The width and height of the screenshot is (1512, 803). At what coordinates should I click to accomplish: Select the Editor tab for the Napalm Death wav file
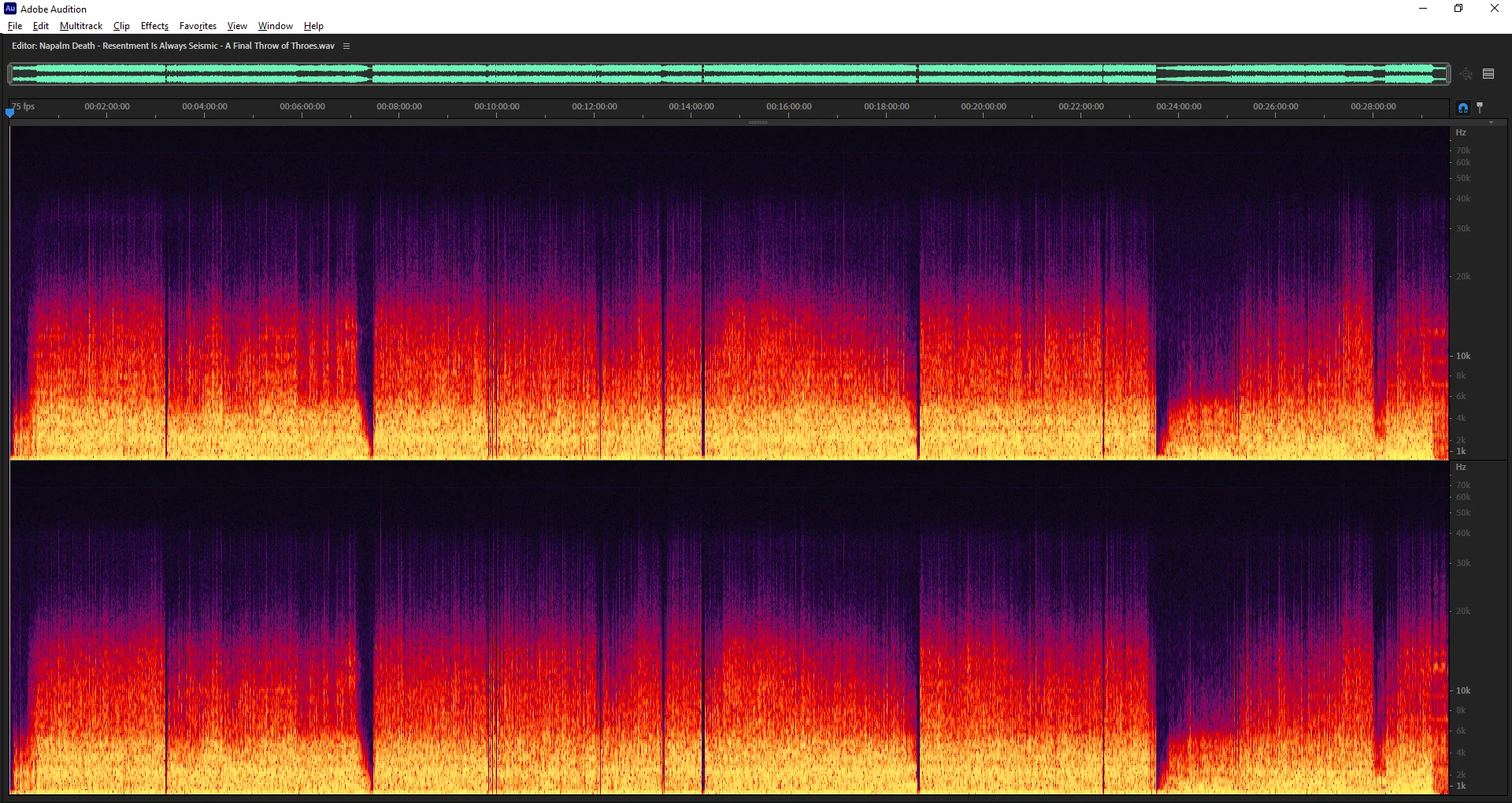pyautogui.click(x=173, y=46)
